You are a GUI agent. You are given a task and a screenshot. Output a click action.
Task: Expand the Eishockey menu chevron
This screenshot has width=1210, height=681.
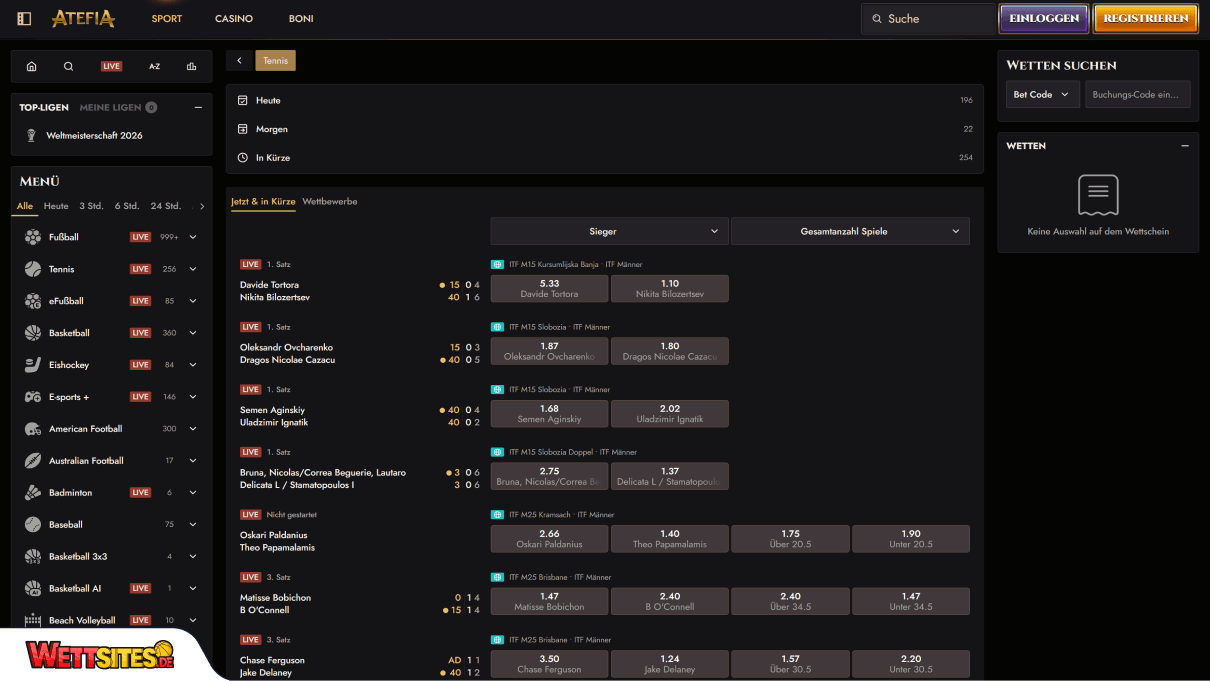coord(193,365)
